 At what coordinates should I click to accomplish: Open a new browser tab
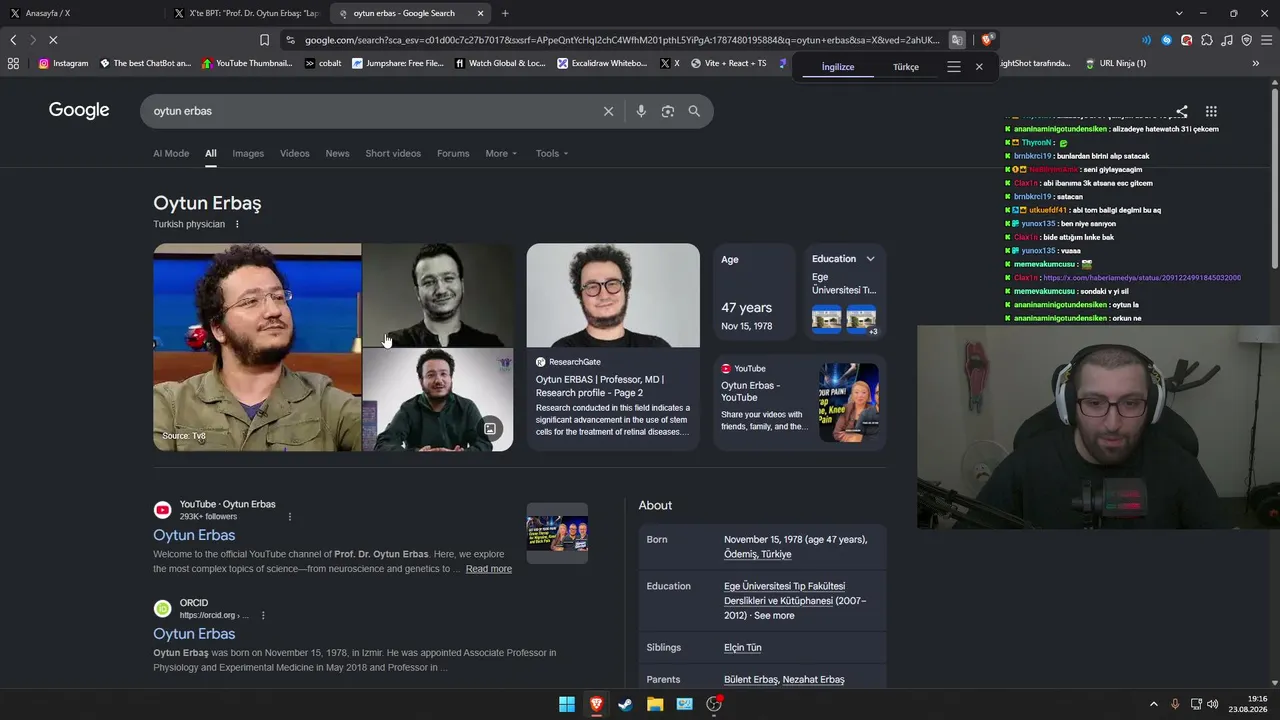[x=505, y=13]
